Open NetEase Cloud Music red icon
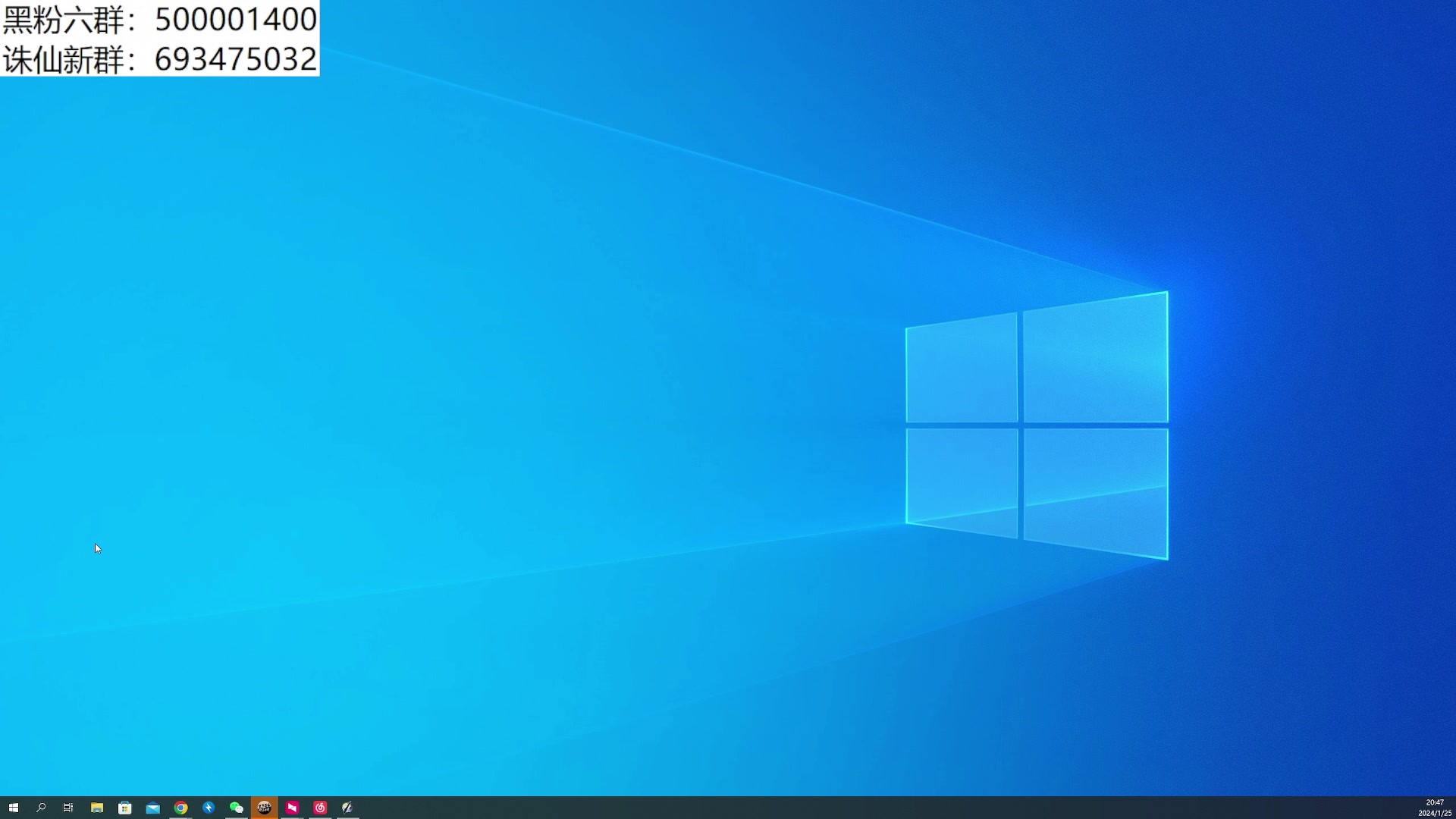This screenshot has height=819, width=1456. 320,808
